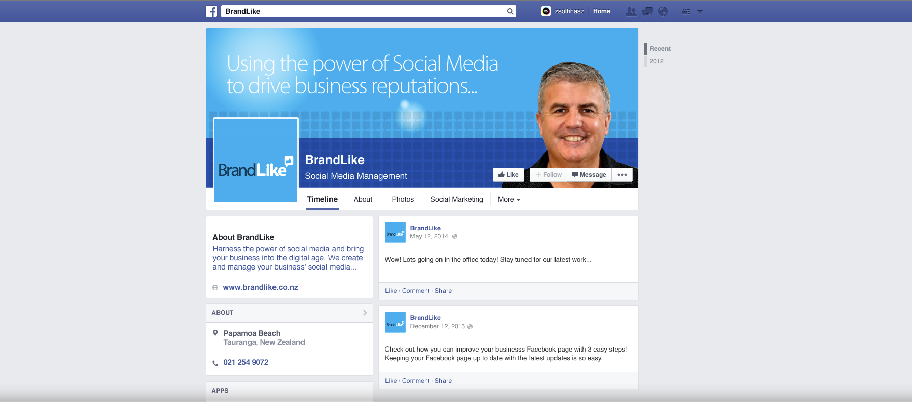
Task: Open the About tab
Action: 363,200
